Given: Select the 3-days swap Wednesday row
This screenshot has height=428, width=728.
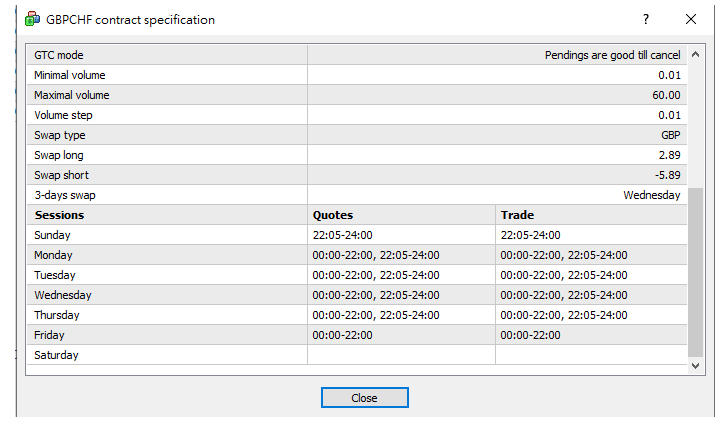Looking at the screenshot, I should tap(357, 195).
